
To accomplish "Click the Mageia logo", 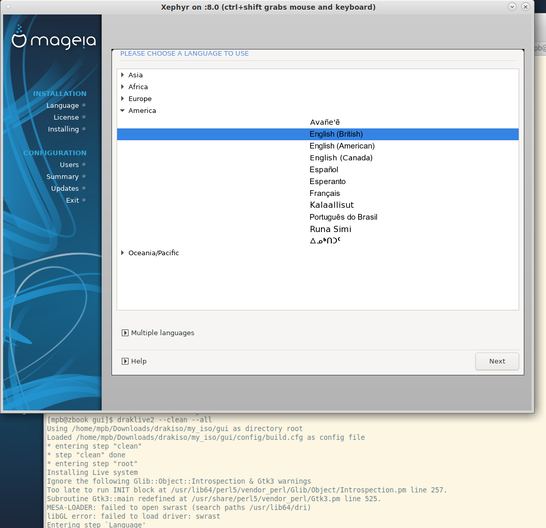I will pyautogui.click(x=54, y=38).
